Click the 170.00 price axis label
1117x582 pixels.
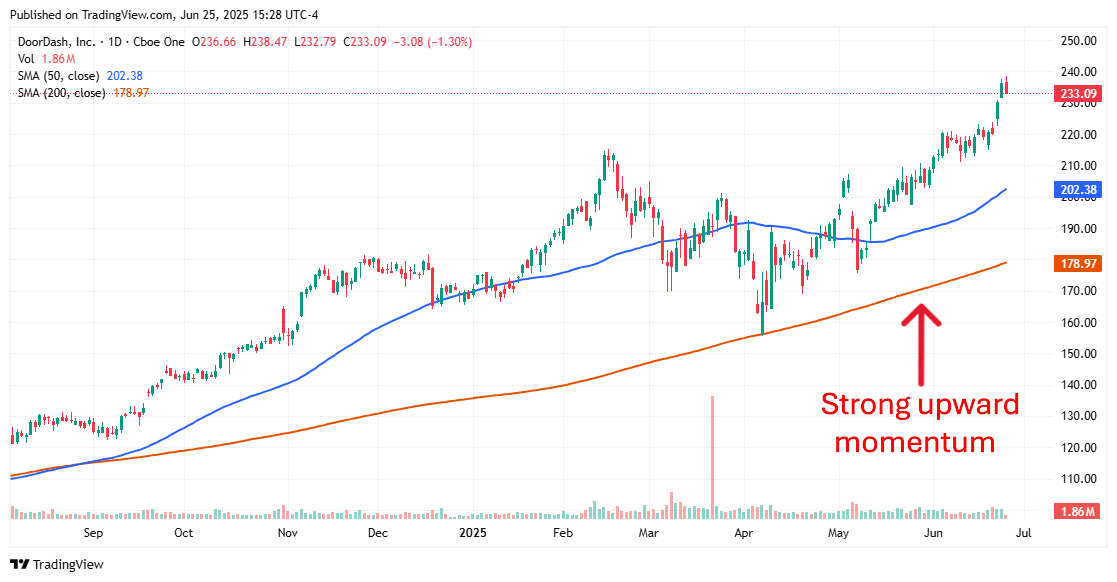pyautogui.click(x=1079, y=291)
